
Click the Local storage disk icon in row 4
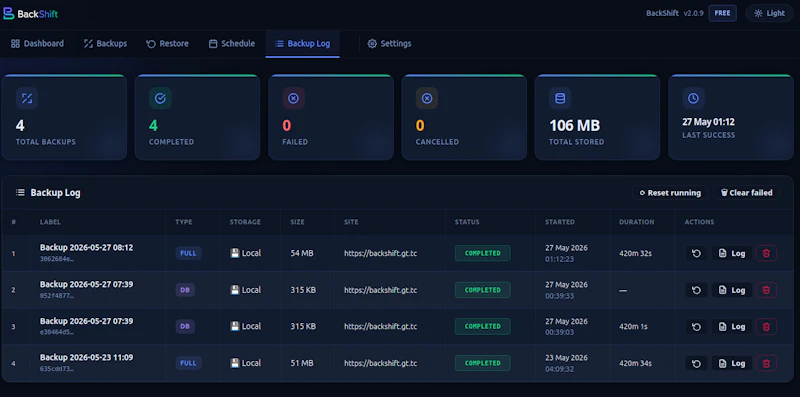(235, 363)
